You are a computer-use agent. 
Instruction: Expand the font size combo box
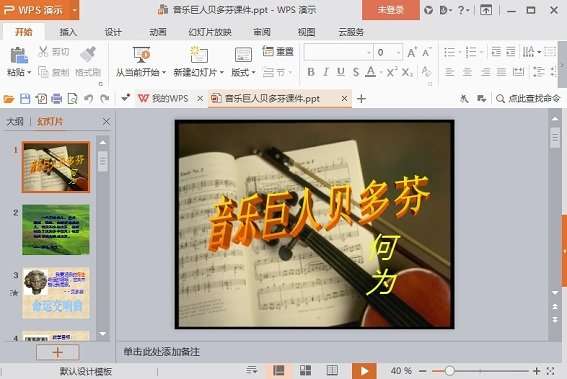click(x=398, y=52)
